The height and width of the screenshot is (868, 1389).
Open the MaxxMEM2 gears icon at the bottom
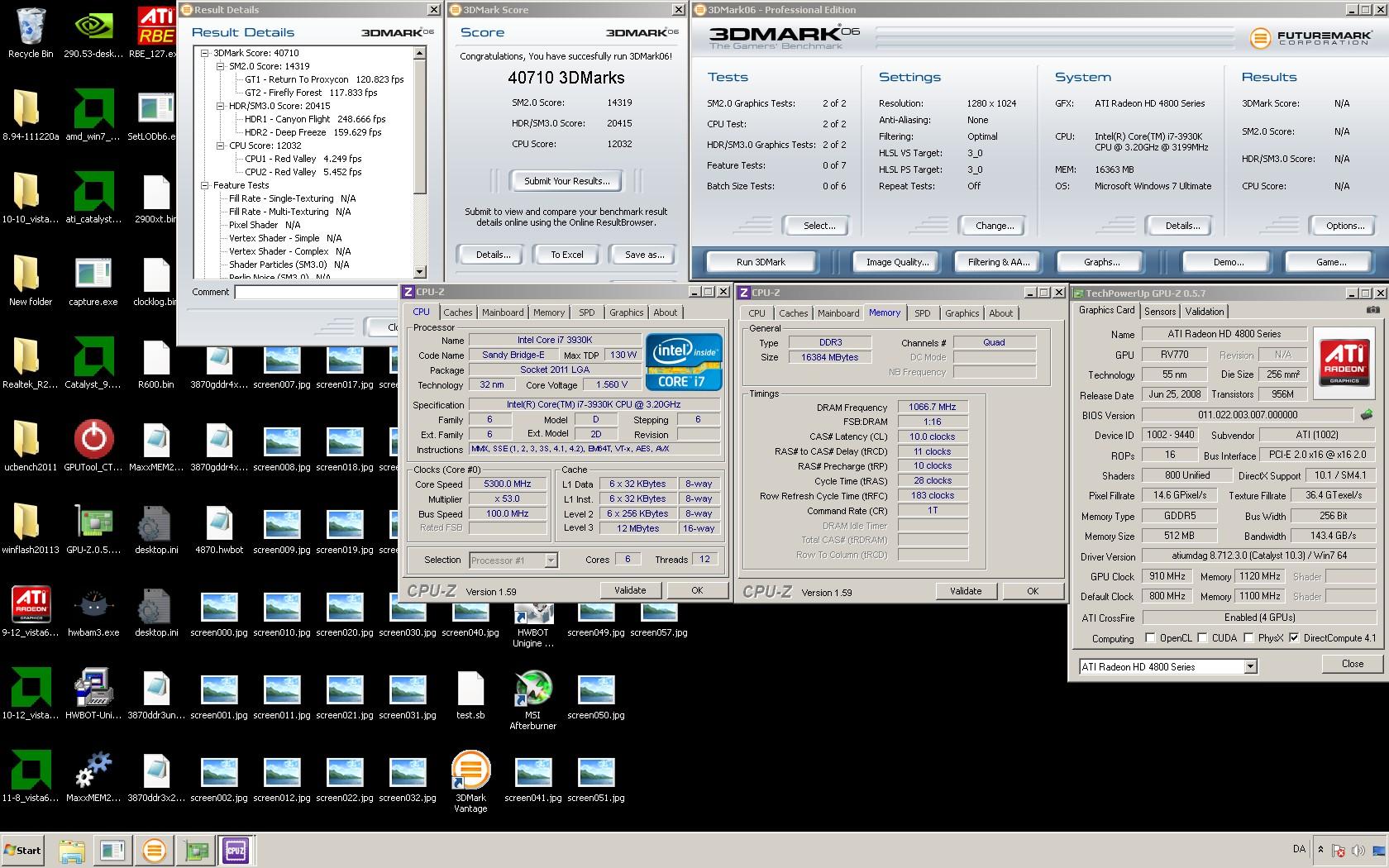[x=93, y=777]
